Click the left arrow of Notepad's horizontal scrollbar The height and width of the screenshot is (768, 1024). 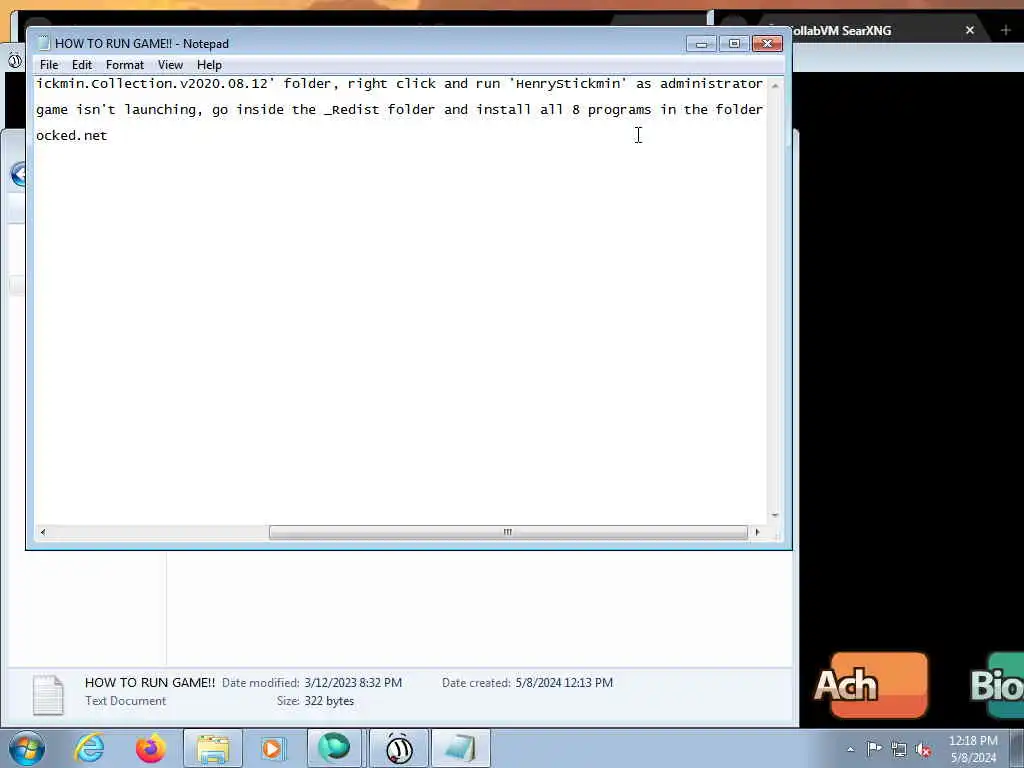[43, 532]
